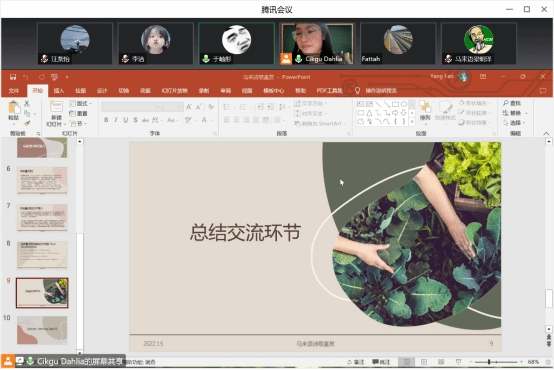
Task: Open Find (查找) magnifier in editing group
Action: pos(512,103)
